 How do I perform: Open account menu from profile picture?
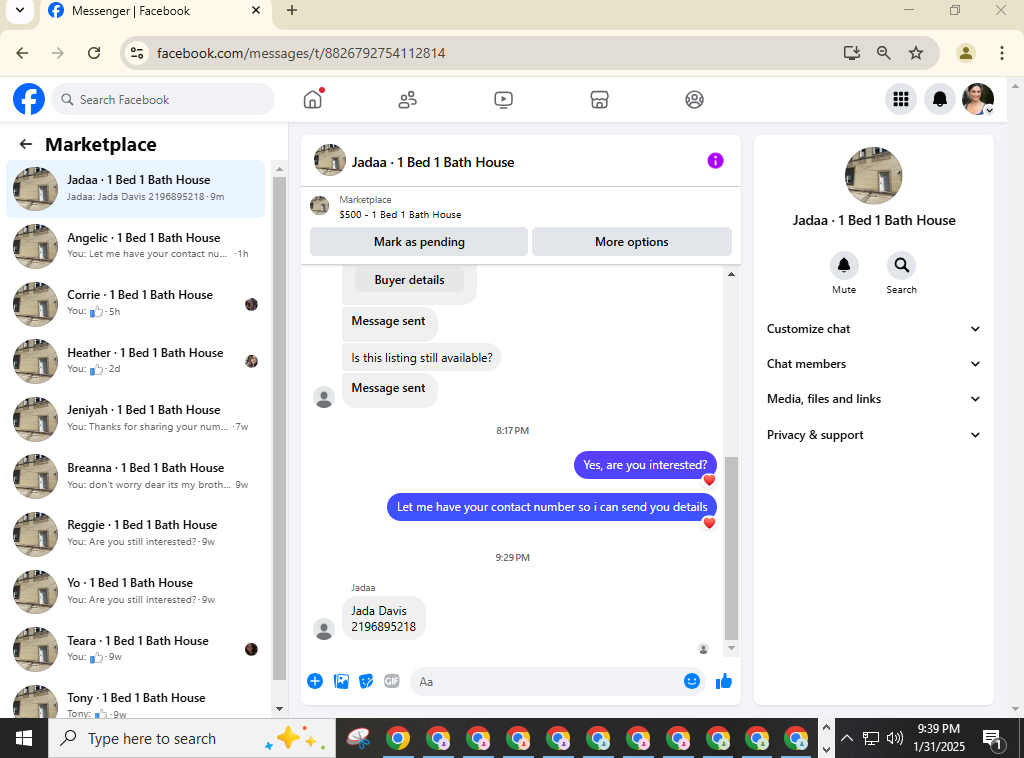point(978,99)
